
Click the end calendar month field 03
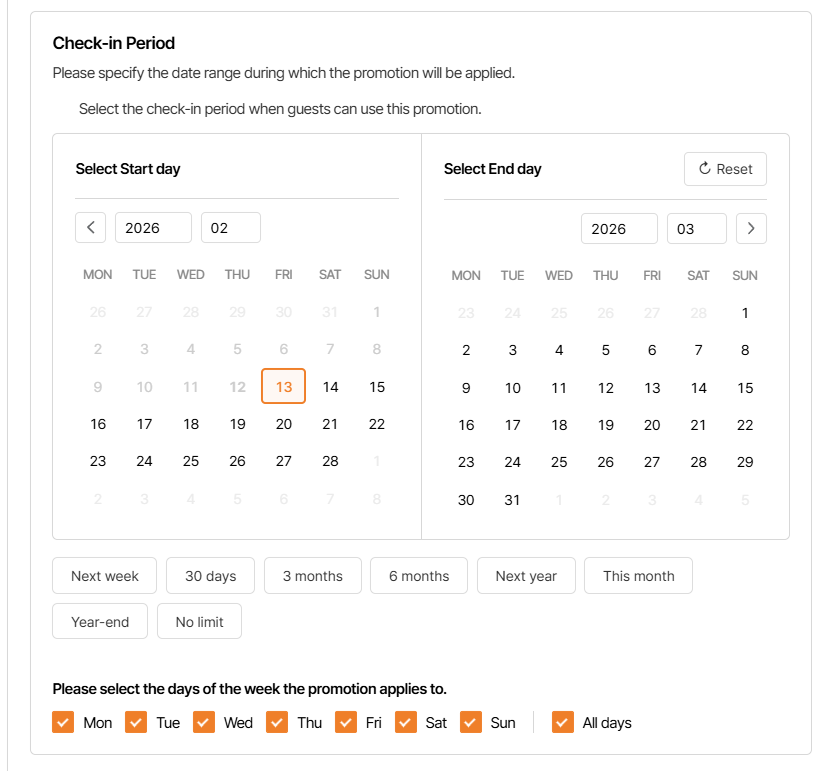click(x=696, y=228)
